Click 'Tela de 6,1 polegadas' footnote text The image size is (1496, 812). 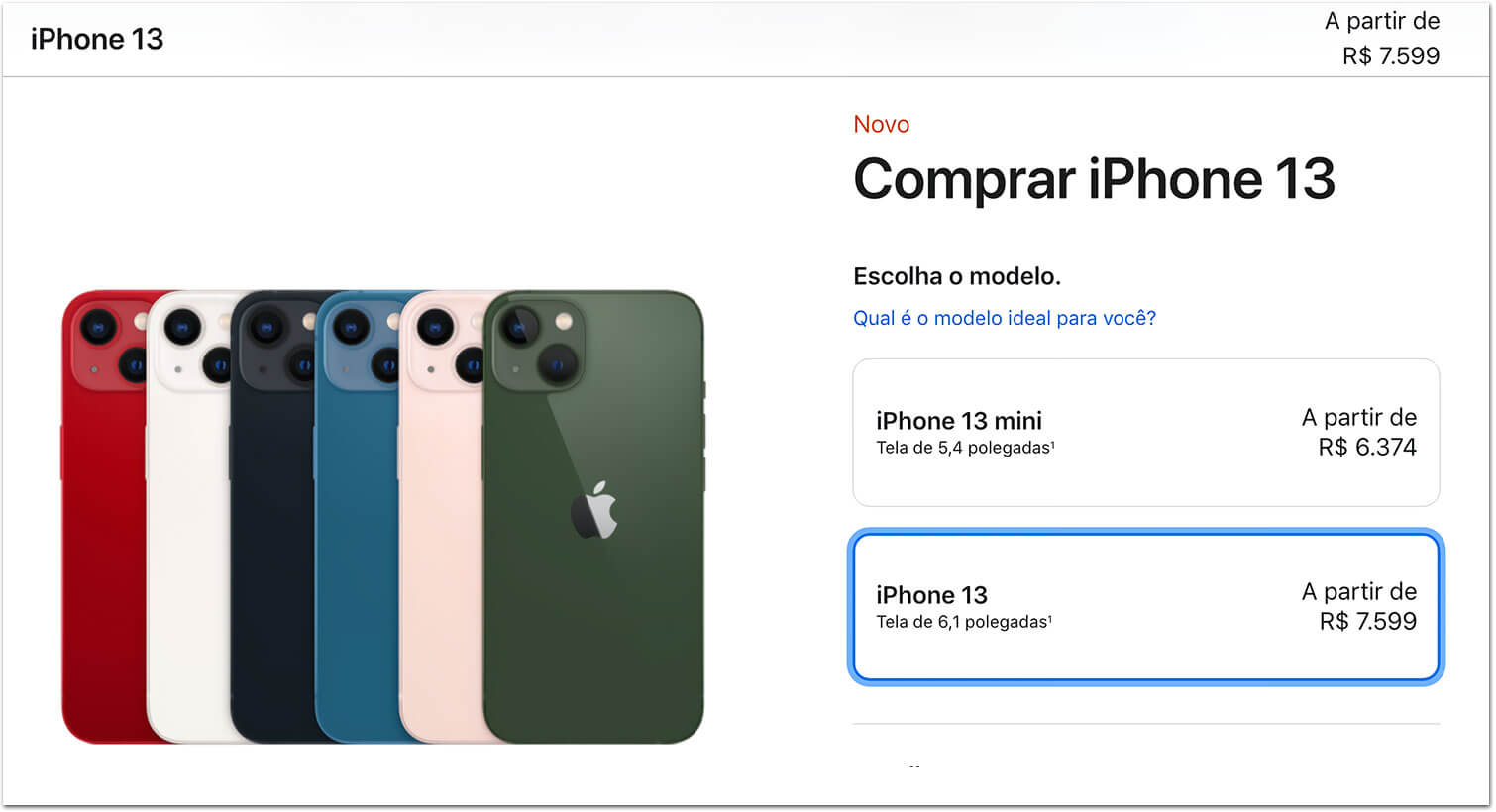[x=963, y=622]
